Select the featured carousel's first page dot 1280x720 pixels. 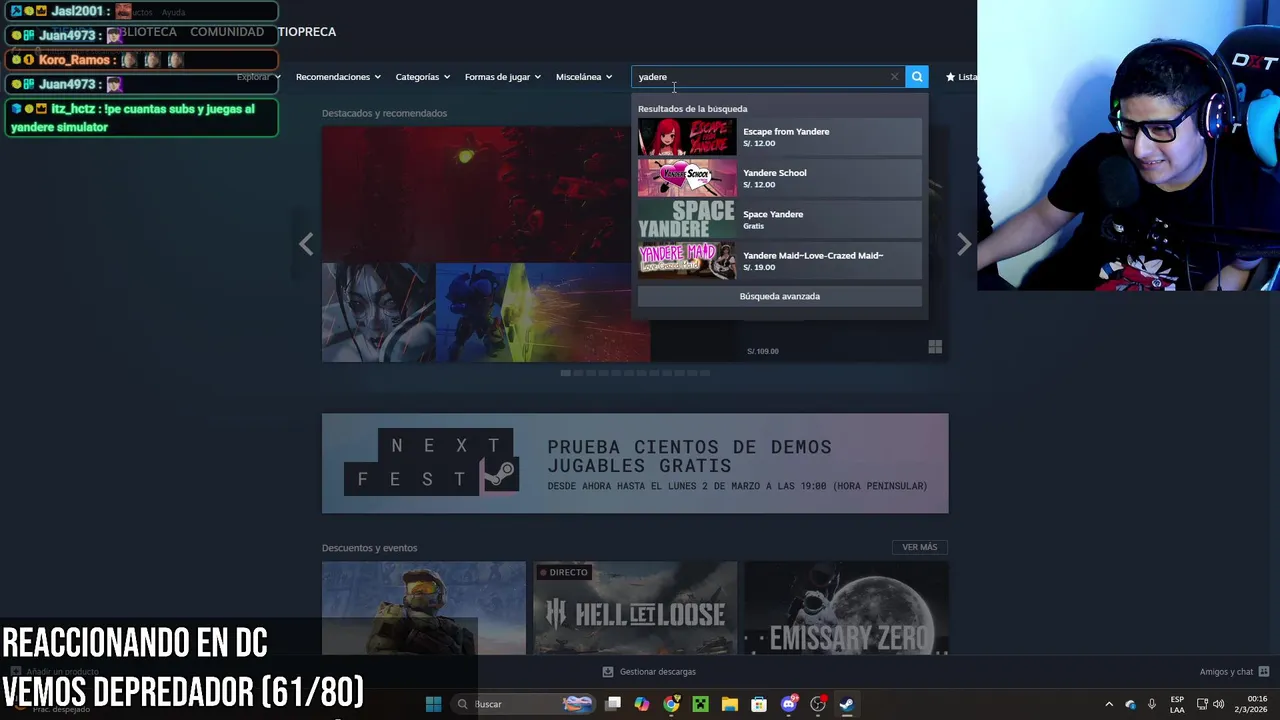point(566,373)
